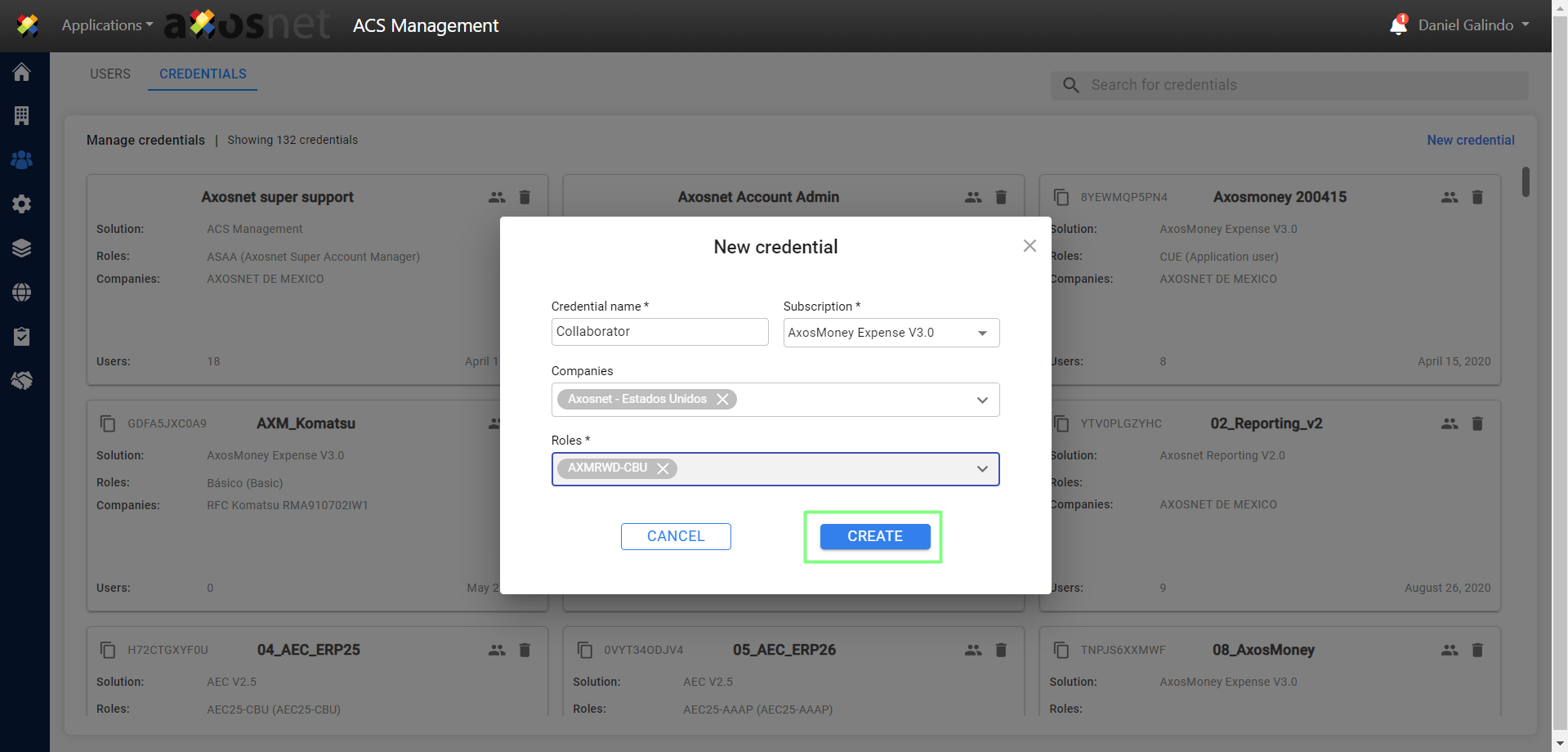The width and height of the screenshot is (1568, 752).
Task: Click the Credential name input field
Action: pos(659,332)
